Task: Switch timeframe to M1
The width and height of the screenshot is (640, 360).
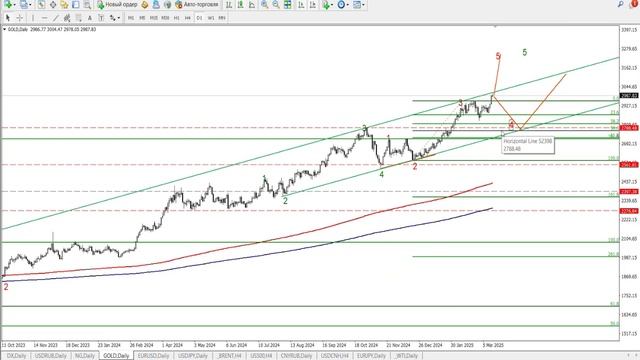Action: (131, 18)
